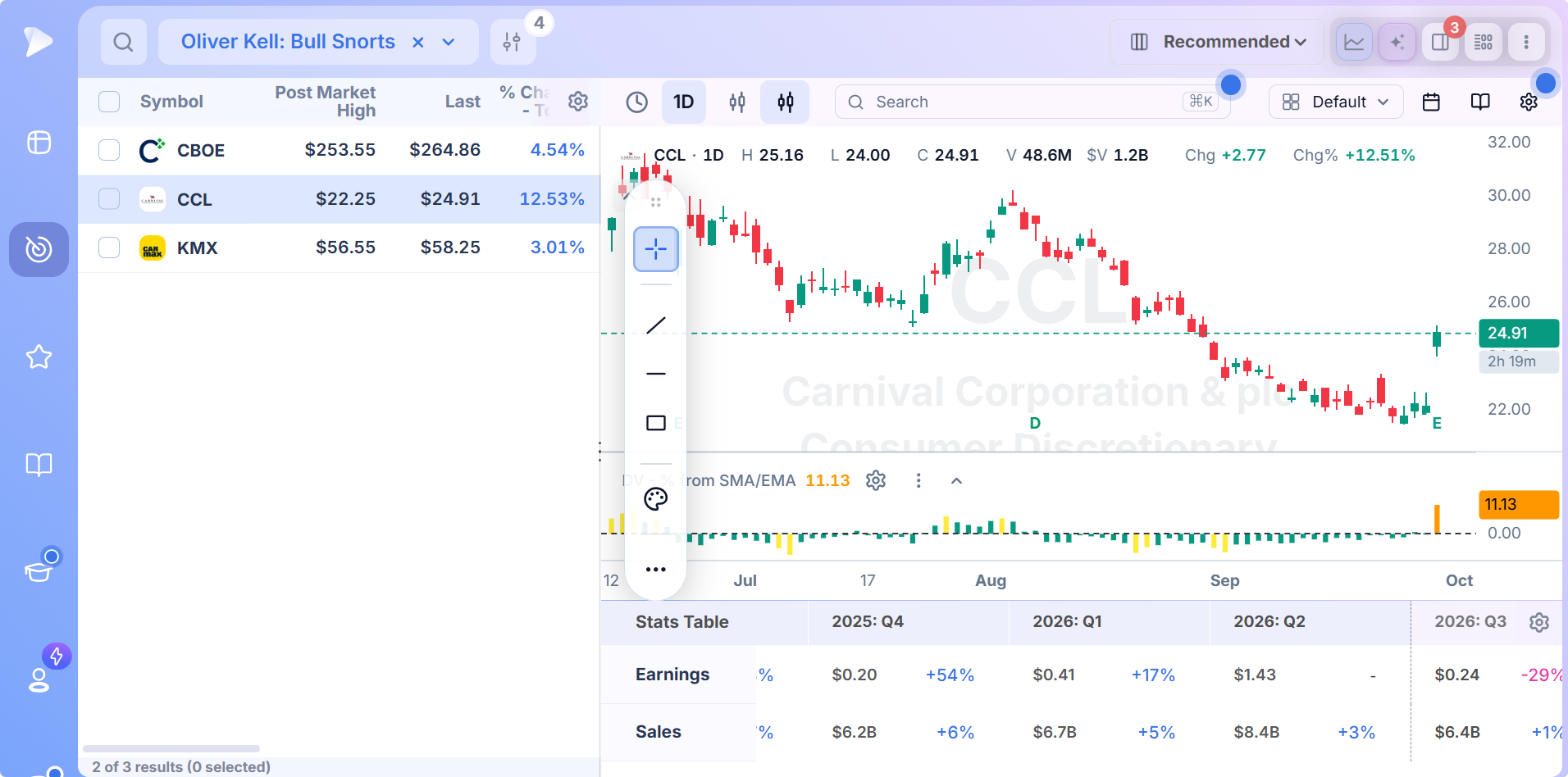The width and height of the screenshot is (1568, 777).
Task: Sort by Last column header
Action: coord(463,102)
